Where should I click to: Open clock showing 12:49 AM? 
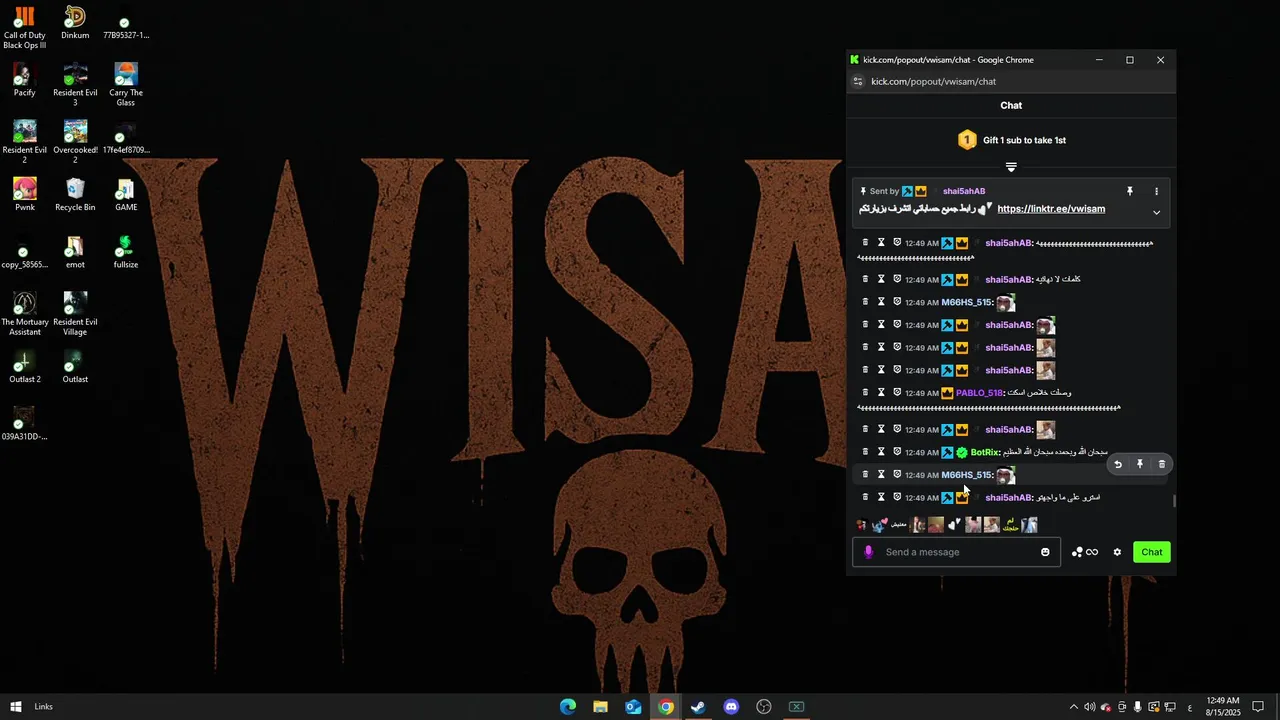point(1223,707)
